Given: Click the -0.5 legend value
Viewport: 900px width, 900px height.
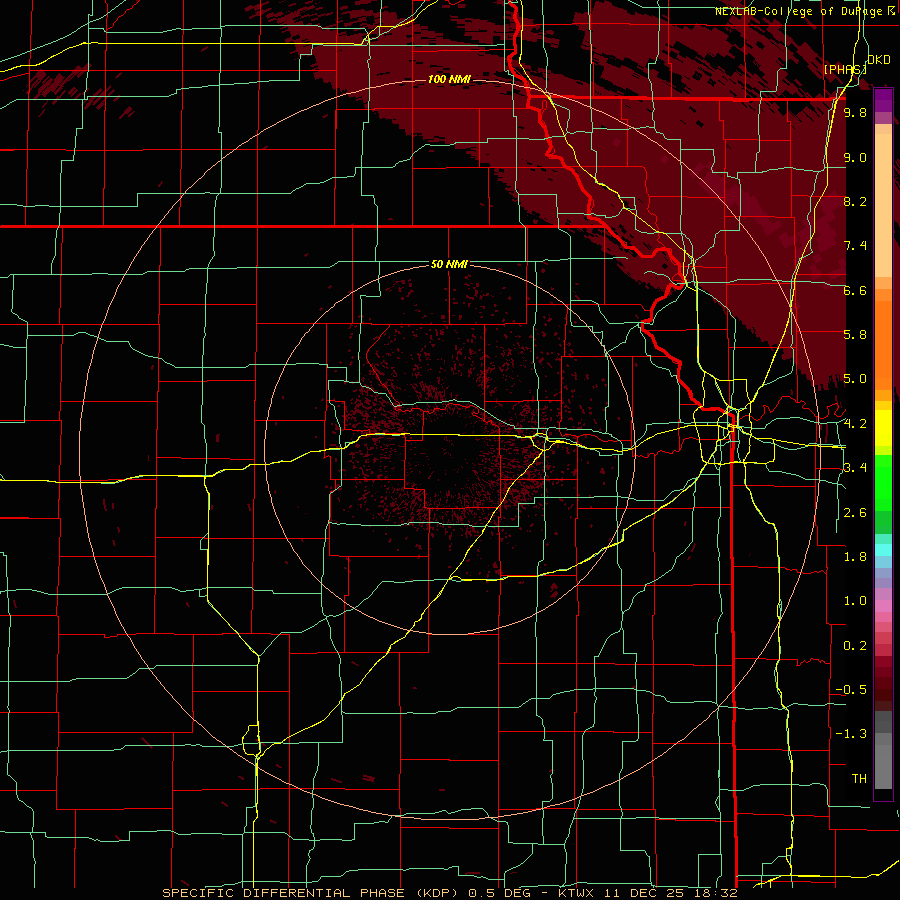Looking at the screenshot, I should 851,690.
